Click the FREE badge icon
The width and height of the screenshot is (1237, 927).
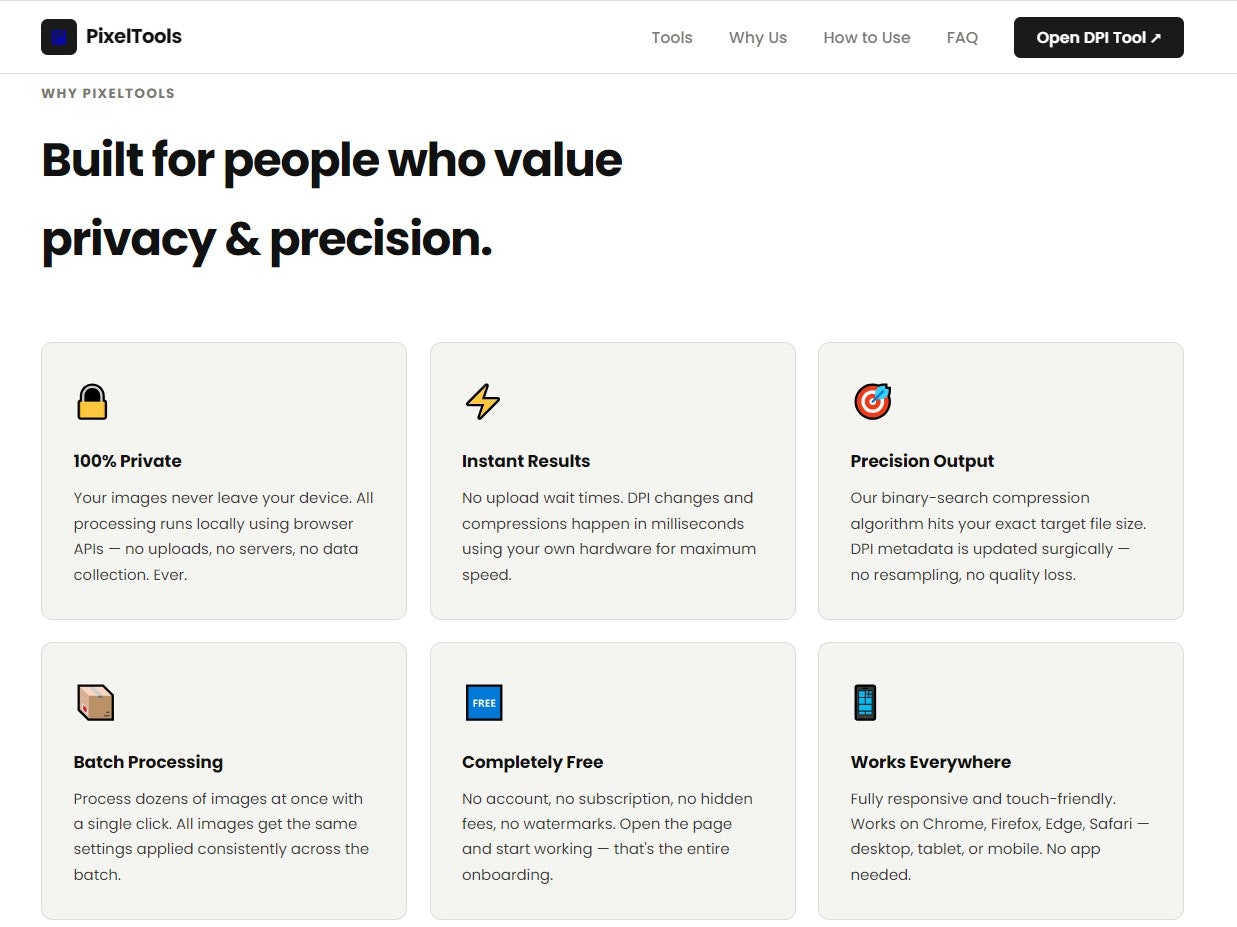coord(484,702)
